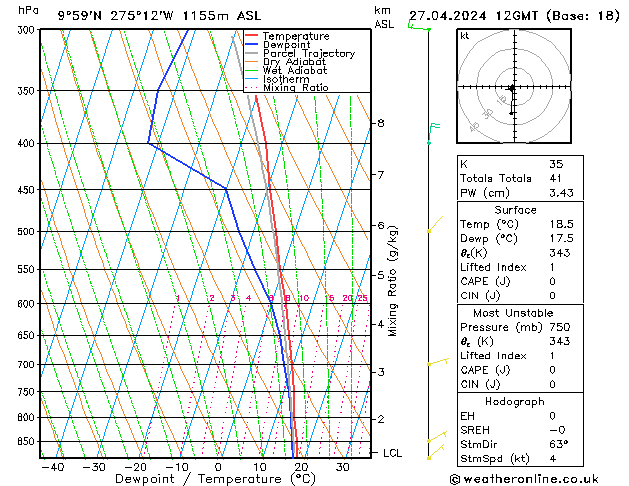Click the 'StmSpd (kt)' label

(x=495, y=459)
